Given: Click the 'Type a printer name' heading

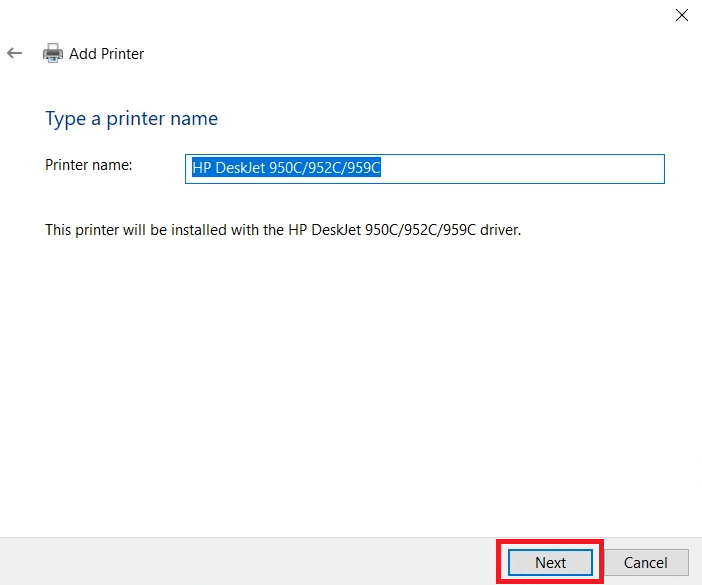Looking at the screenshot, I should tap(131, 119).
